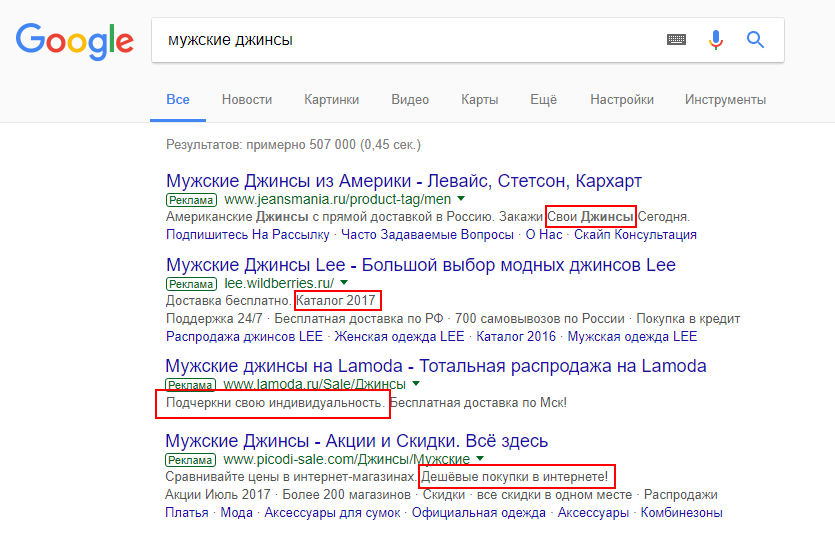This screenshot has width=835, height=533.
Task: Click text Более 200 магазинов
Action: tap(346, 495)
